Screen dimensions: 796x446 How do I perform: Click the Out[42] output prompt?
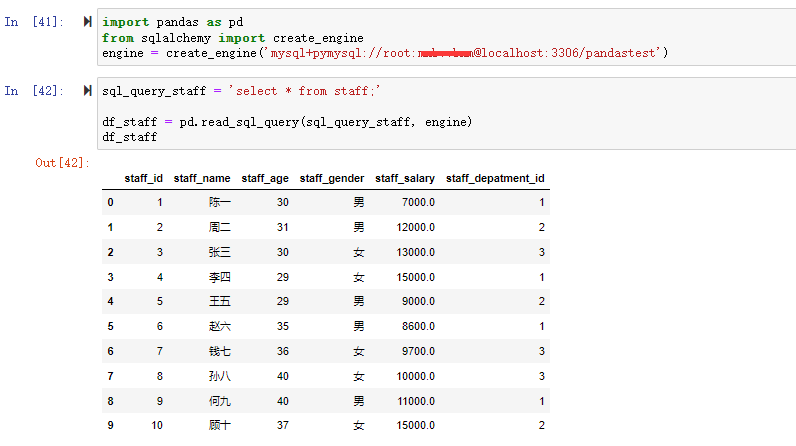click(62, 163)
